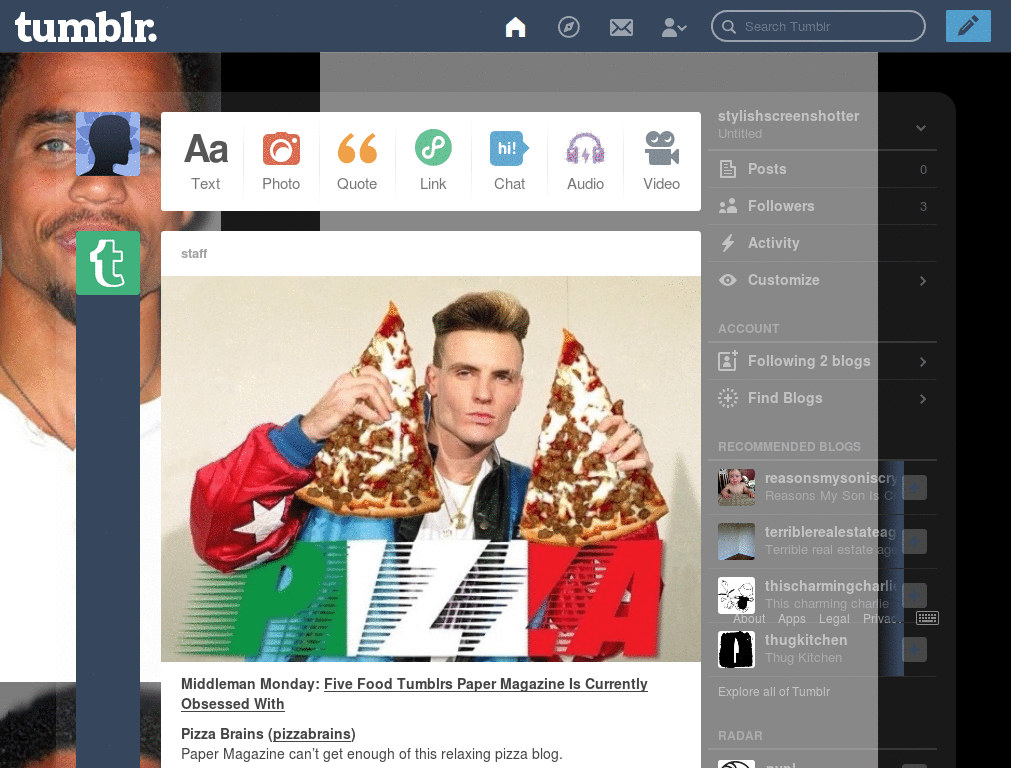Open the Legal footer link

pyautogui.click(x=834, y=618)
